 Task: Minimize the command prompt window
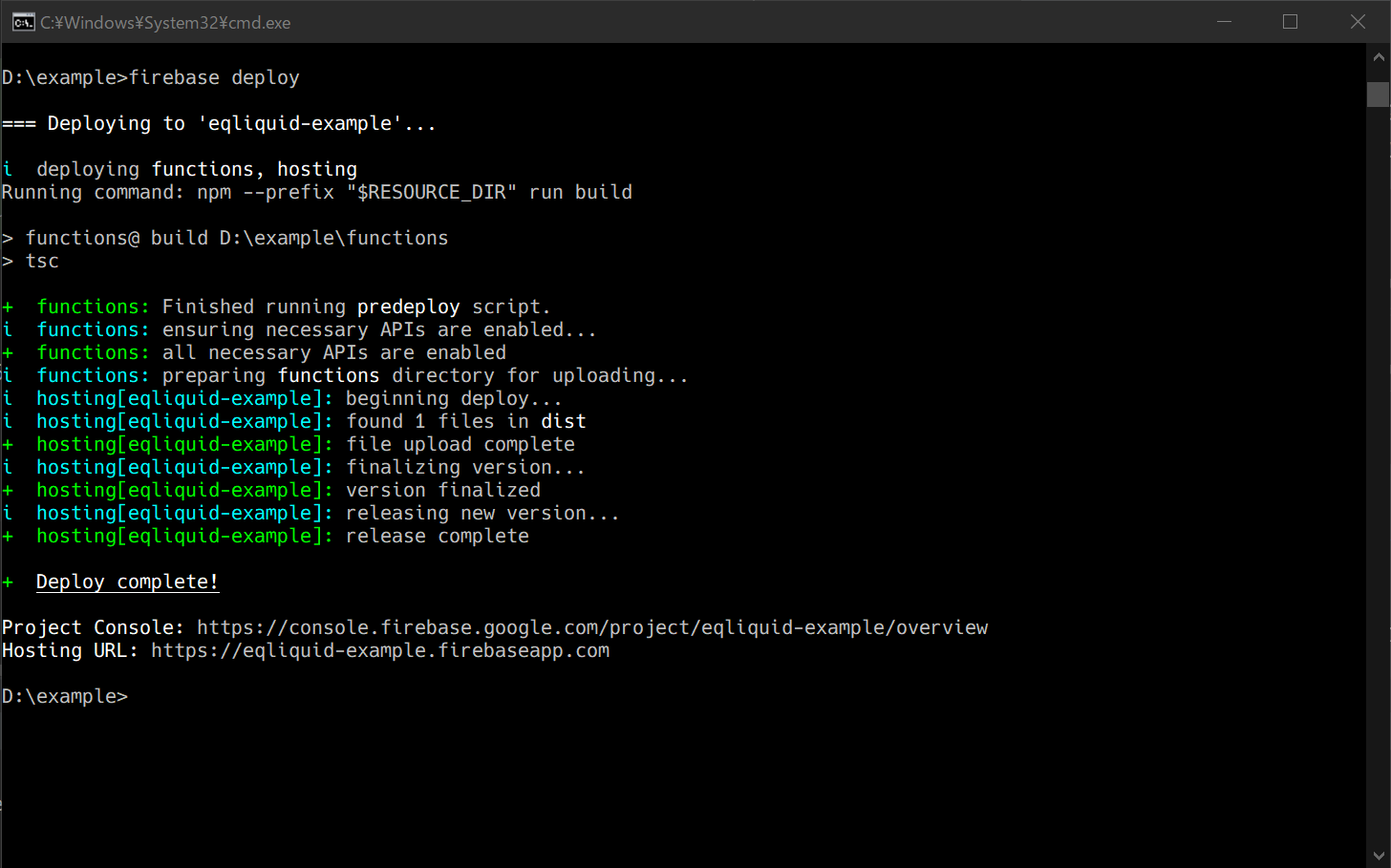pyautogui.click(x=1224, y=22)
